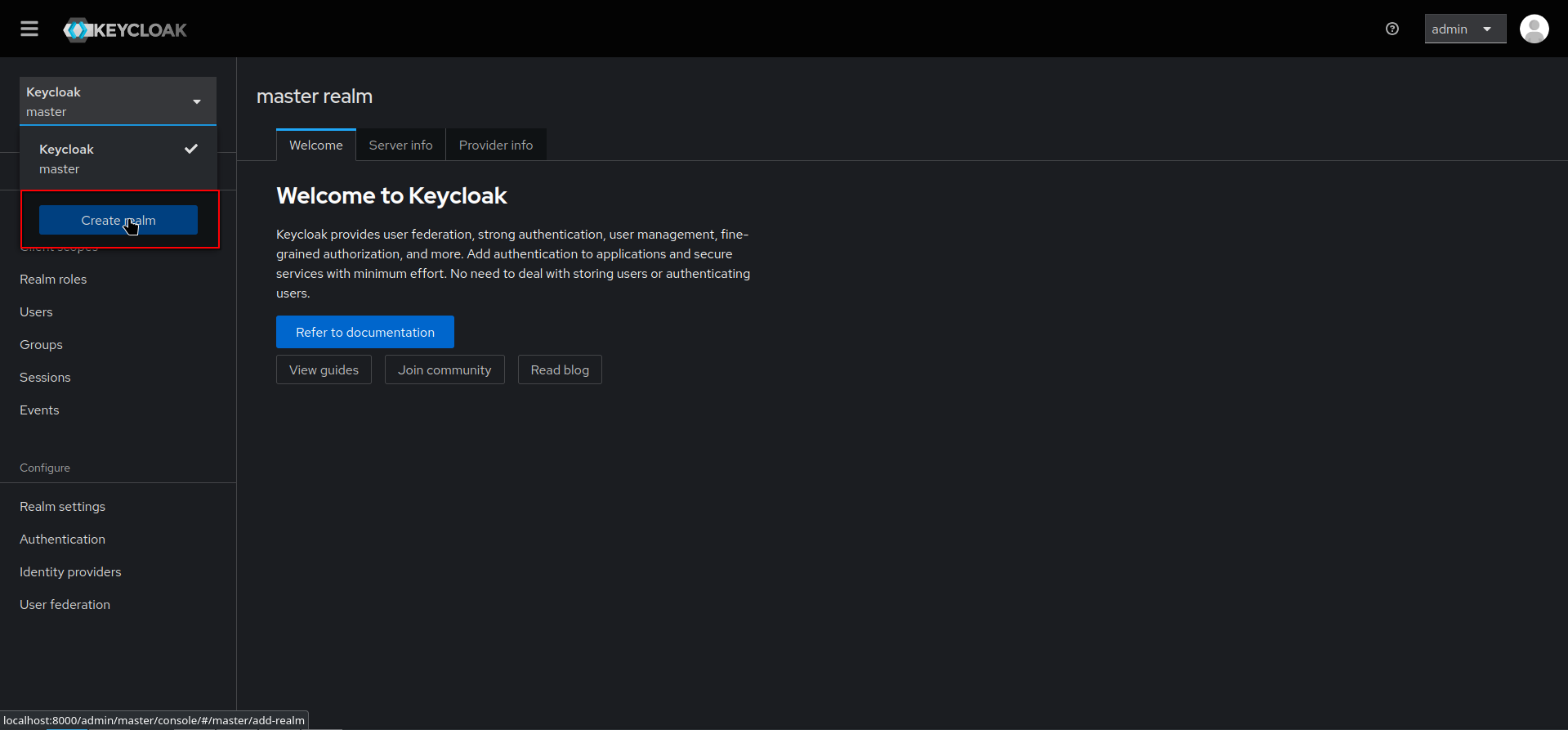The height and width of the screenshot is (730, 1568).
Task: Click the Keycloak logo
Action: click(125, 30)
